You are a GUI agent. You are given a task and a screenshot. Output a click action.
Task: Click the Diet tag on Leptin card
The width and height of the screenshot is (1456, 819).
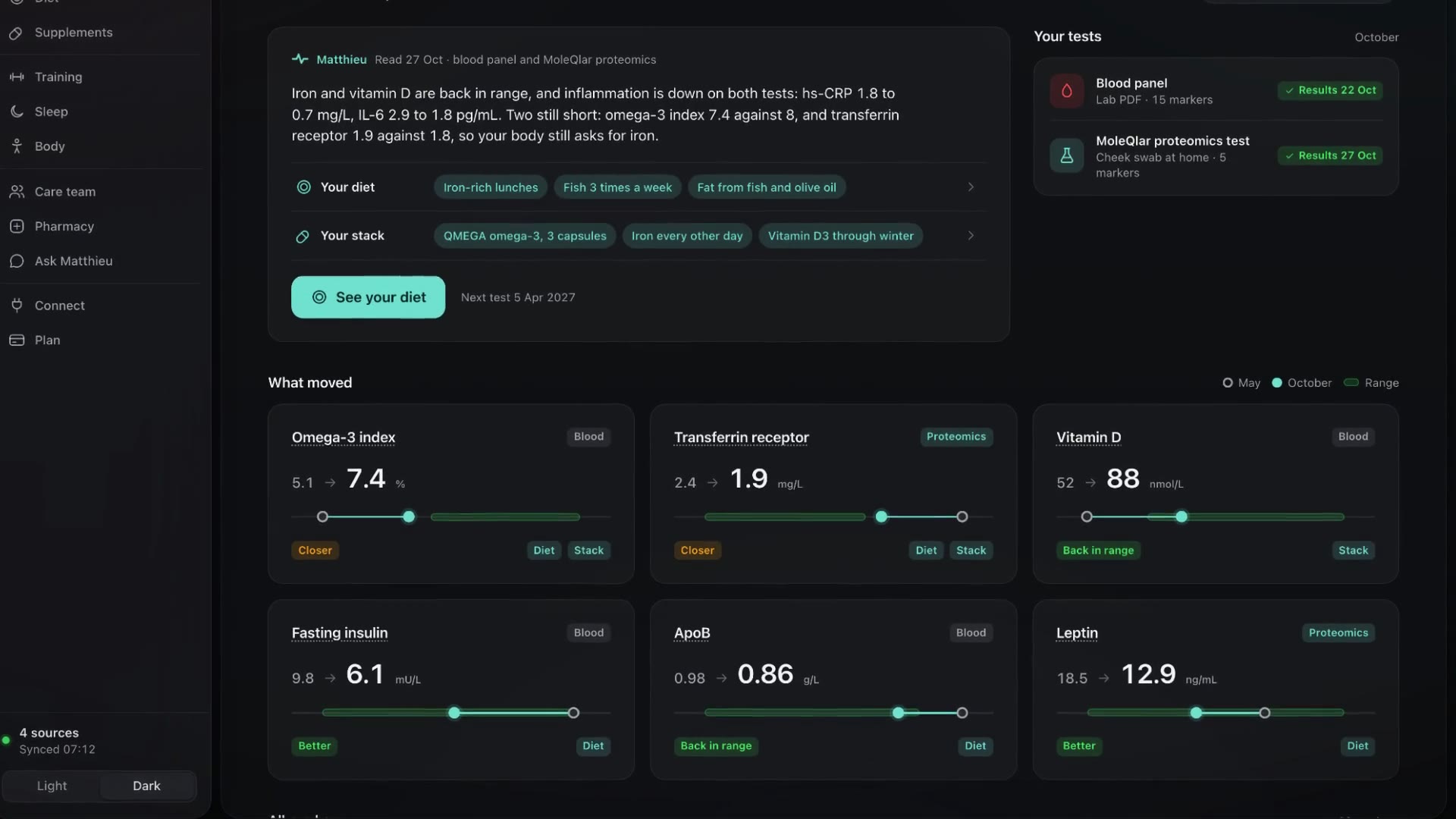(1357, 746)
